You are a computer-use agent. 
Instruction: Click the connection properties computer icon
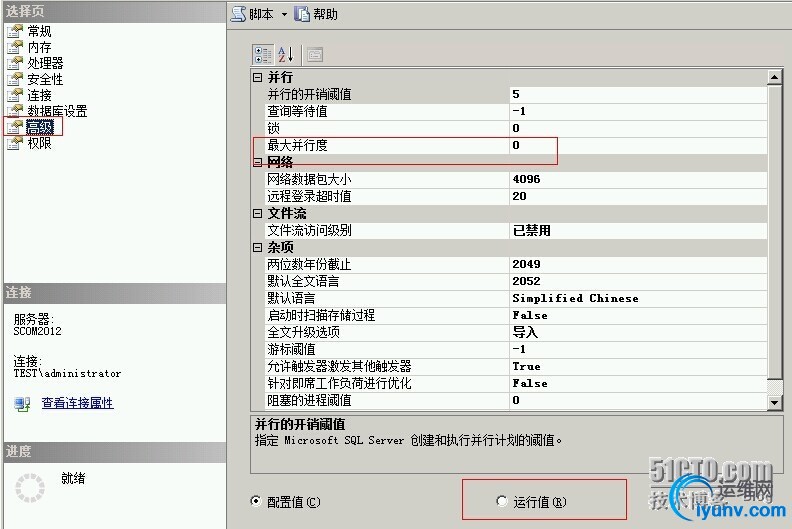pyautogui.click(x=22, y=404)
